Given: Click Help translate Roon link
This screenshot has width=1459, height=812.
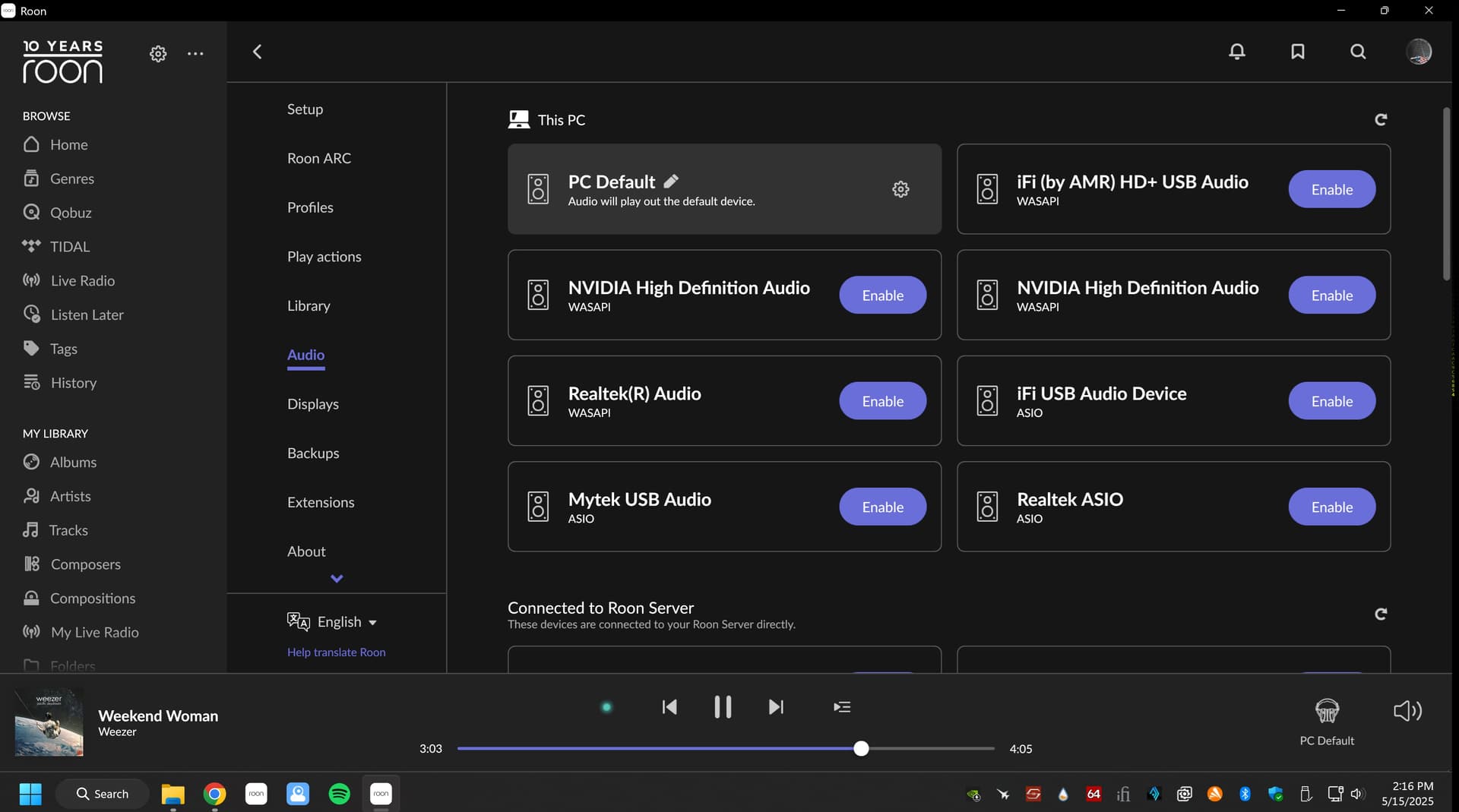Looking at the screenshot, I should point(336,652).
